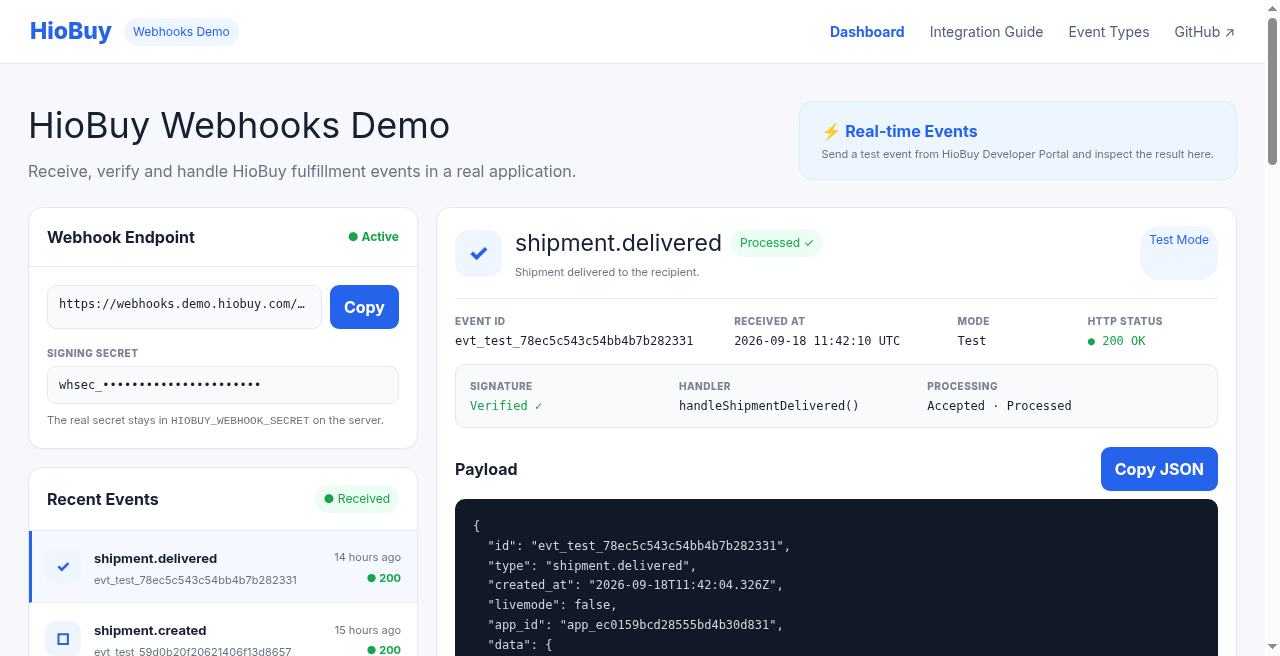Click the event ID evt_test_78ec5c543c54bb4b7b282331 value

[x=574, y=341]
